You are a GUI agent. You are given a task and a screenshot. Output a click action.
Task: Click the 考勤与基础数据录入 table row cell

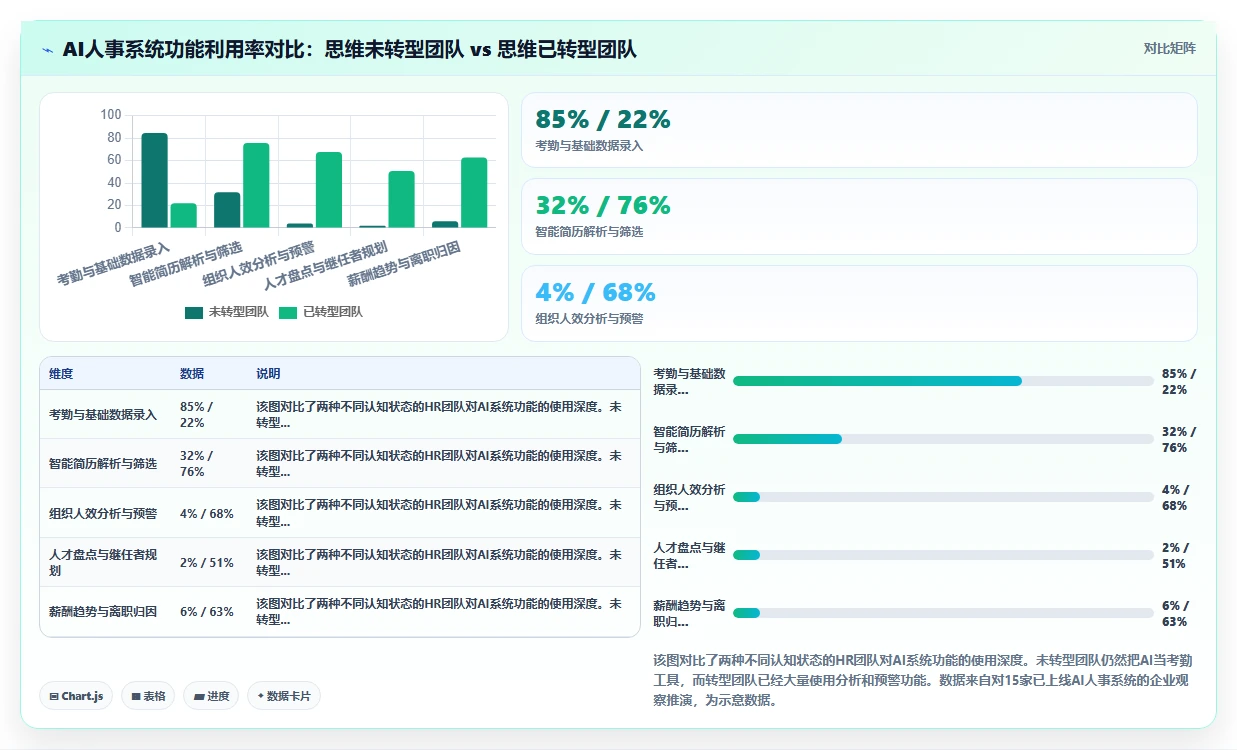pyautogui.click(x=103, y=414)
